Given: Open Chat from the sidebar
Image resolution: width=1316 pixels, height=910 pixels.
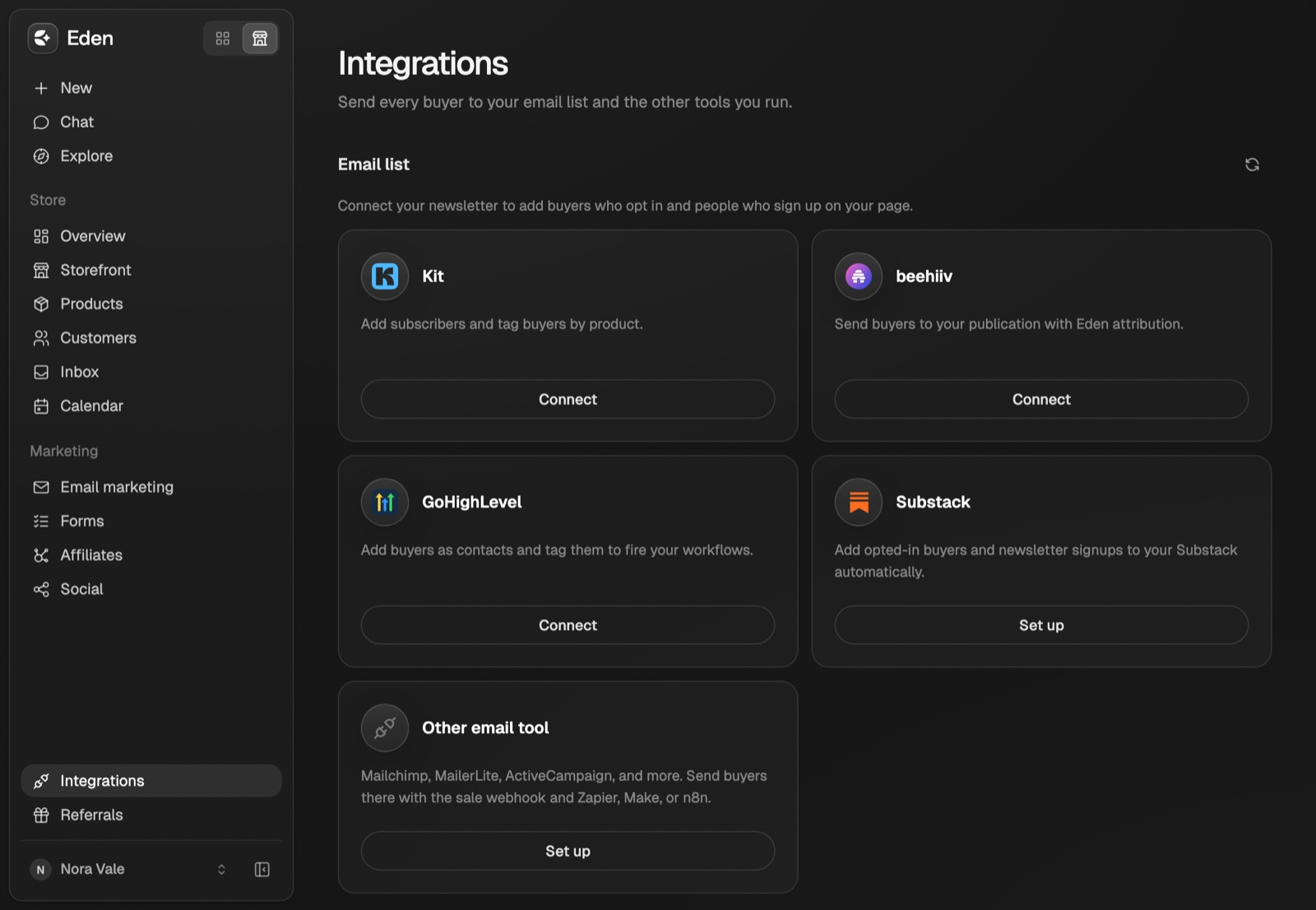Looking at the screenshot, I should pyautogui.click(x=151, y=122).
